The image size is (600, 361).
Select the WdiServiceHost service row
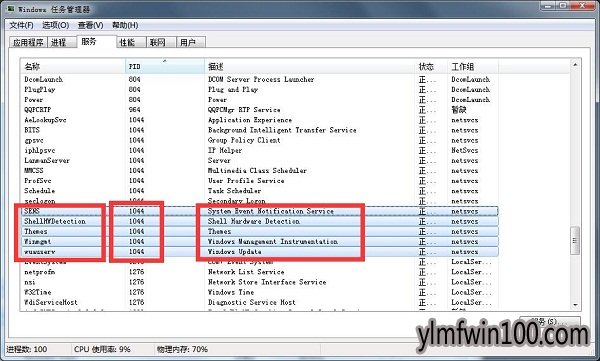(x=259, y=302)
